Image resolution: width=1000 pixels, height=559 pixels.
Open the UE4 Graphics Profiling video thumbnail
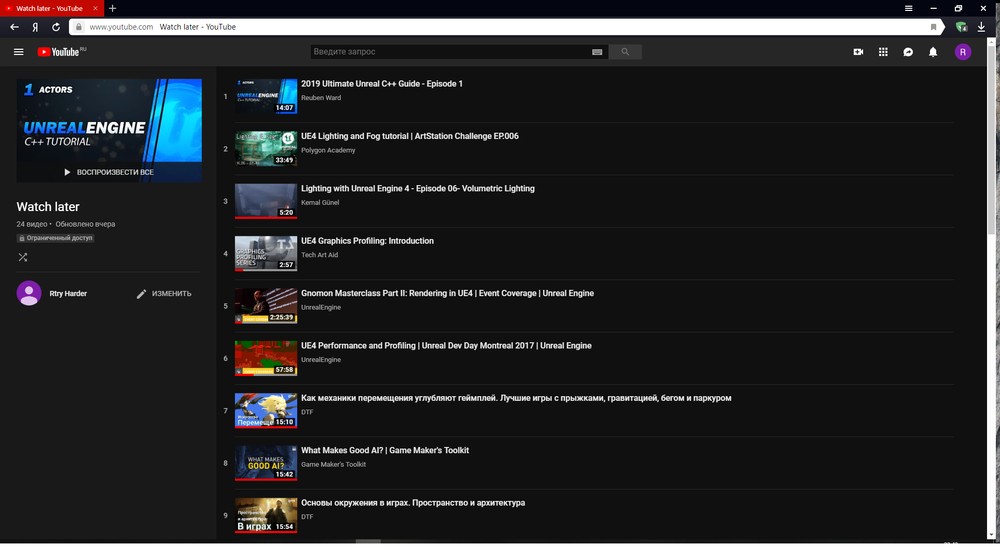[265, 254]
